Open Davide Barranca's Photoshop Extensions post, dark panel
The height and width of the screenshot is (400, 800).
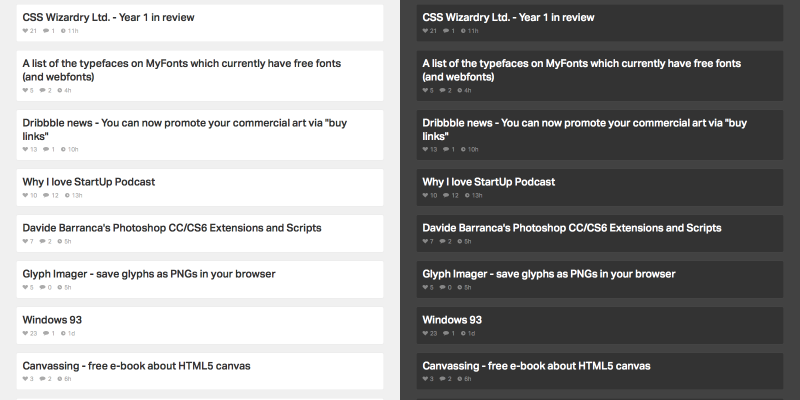click(x=572, y=228)
